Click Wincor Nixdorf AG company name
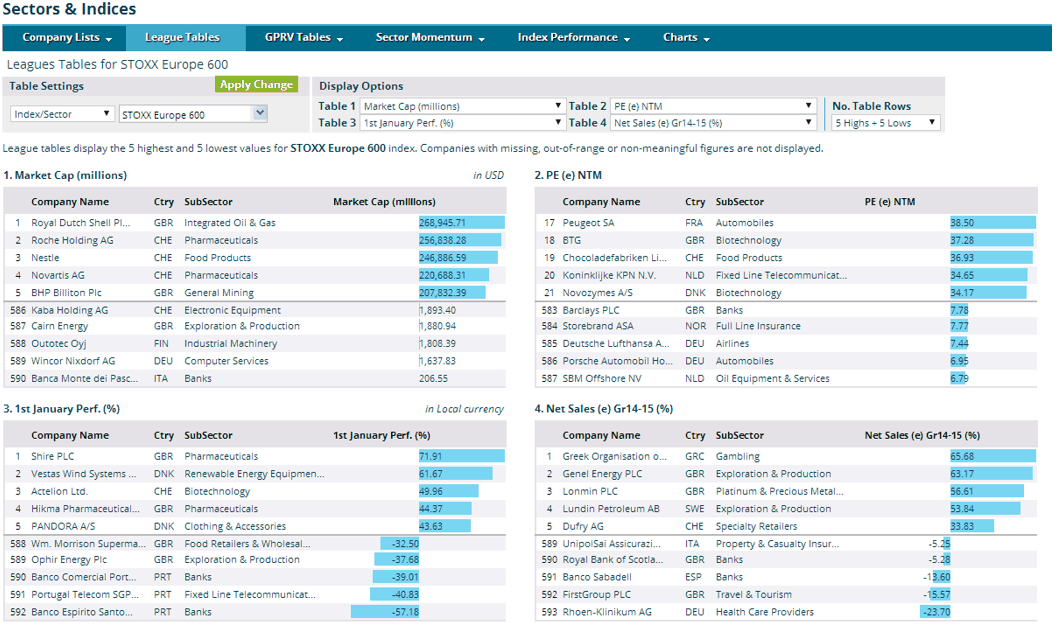1057x629 pixels. 73,361
